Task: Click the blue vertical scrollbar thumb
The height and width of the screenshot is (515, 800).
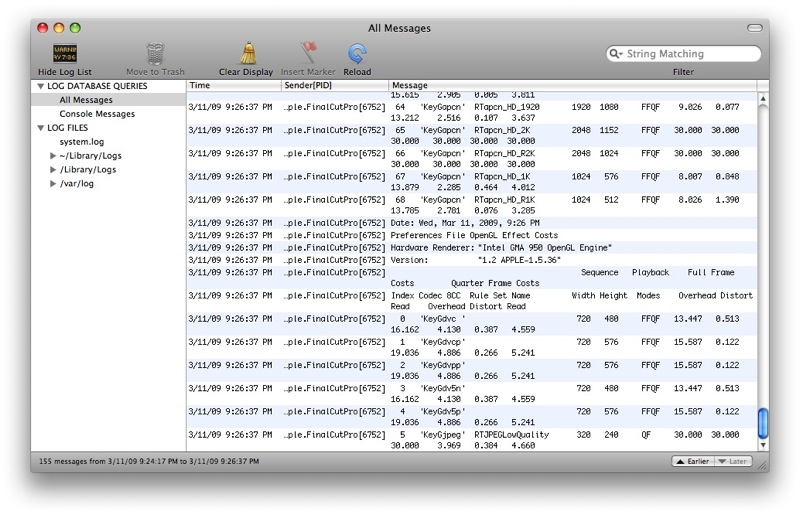Action: [763, 423]
